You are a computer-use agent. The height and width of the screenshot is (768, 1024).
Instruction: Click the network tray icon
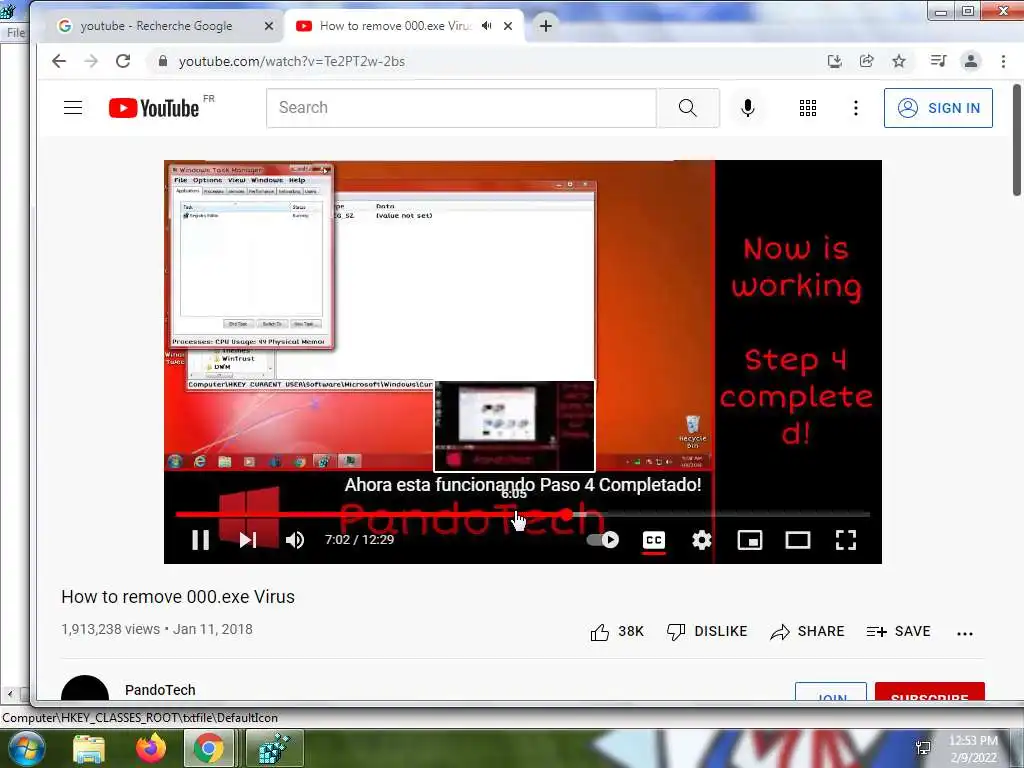[x=923, y=748]
